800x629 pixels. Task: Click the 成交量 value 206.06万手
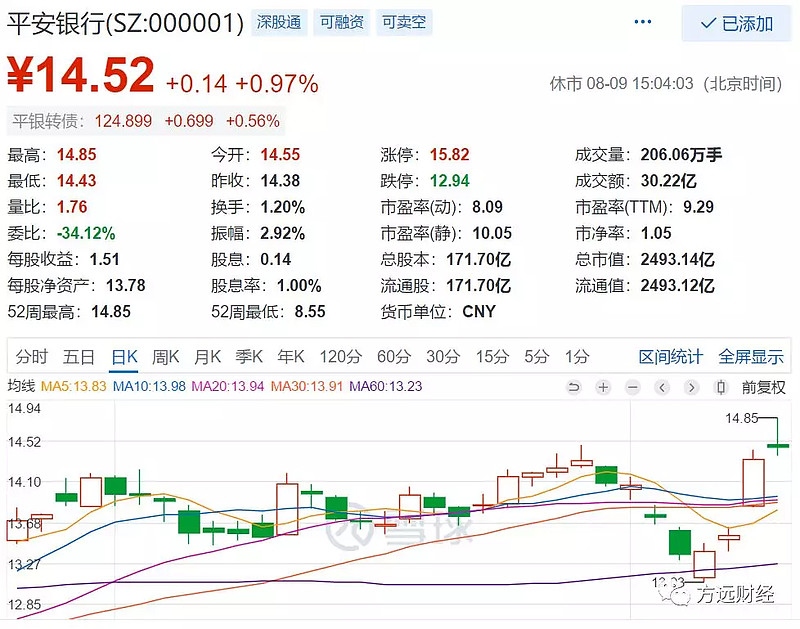(x=681, y=155)
